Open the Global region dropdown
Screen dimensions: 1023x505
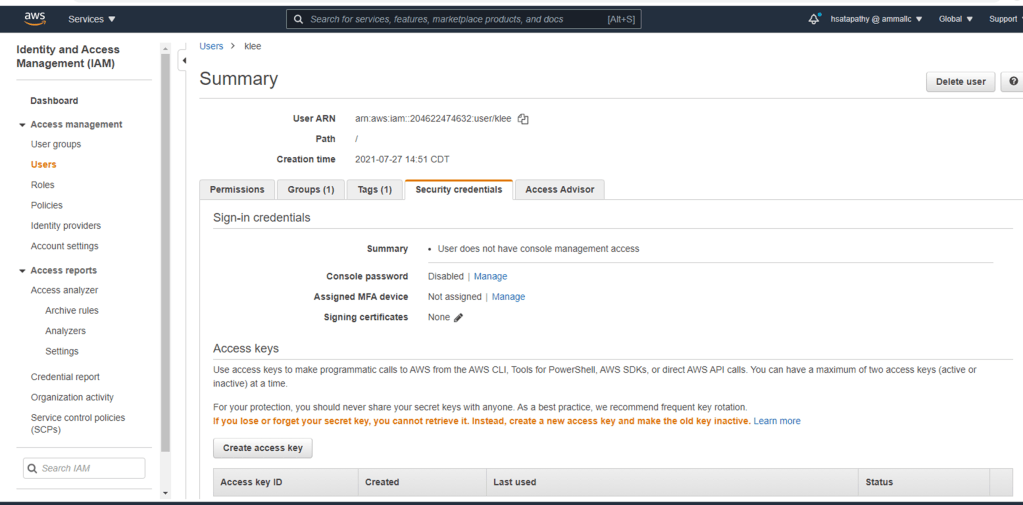[x=955, y=19]
